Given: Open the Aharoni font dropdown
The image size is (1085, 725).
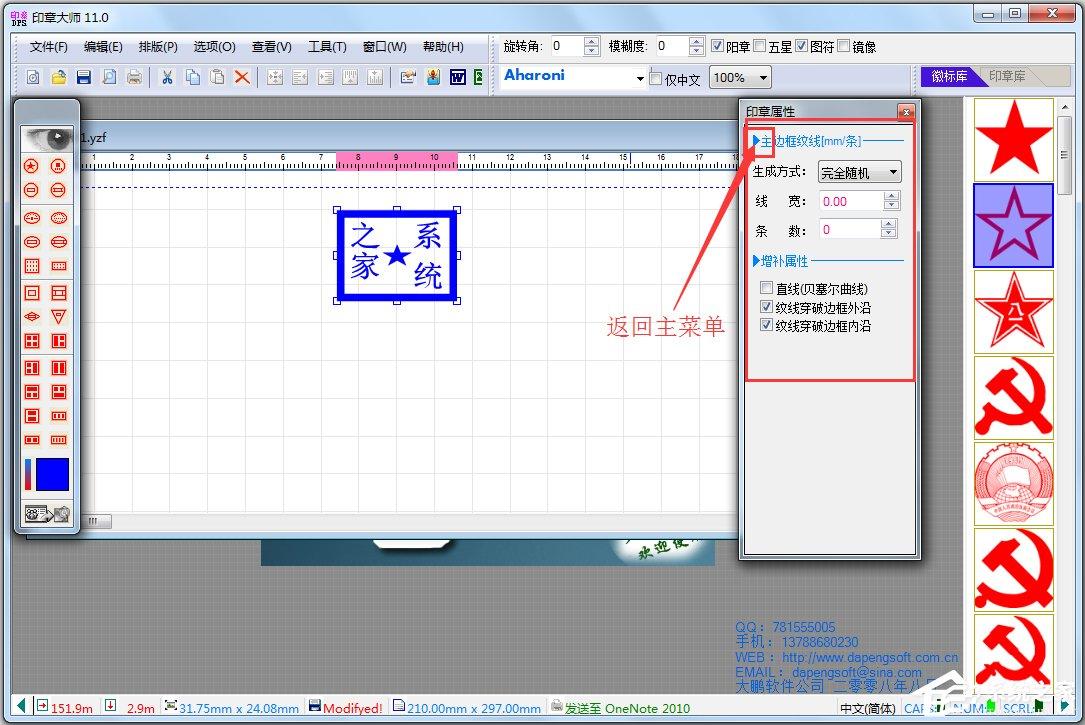Looking at the screenshot, I should (640, 78).
